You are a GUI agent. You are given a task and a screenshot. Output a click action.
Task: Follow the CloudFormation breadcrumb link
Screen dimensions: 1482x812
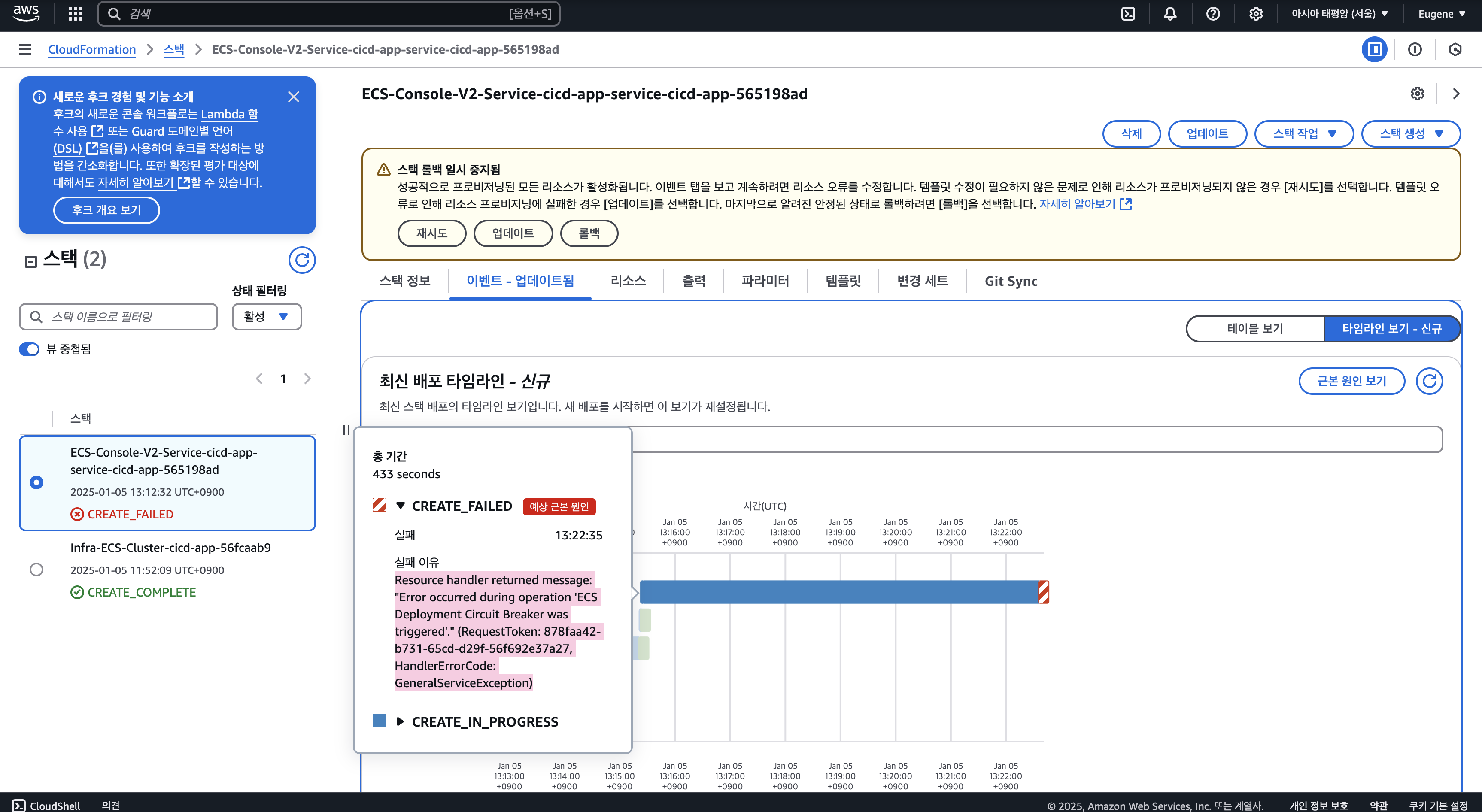point(92,49)
